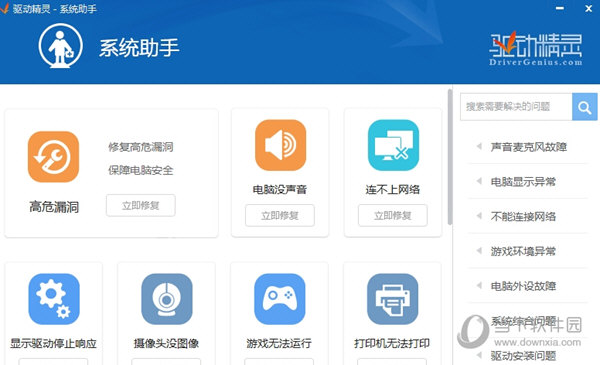Open the 打印机无法打印 printer icon

[393, 299]
